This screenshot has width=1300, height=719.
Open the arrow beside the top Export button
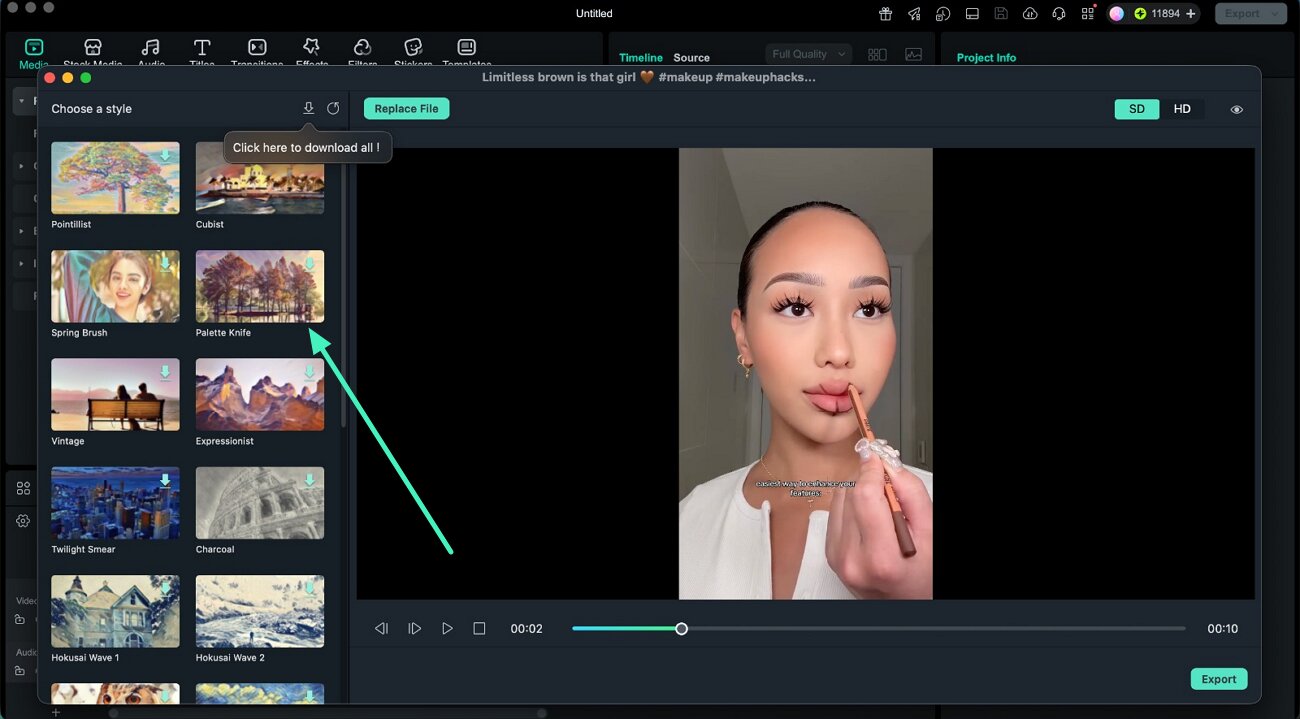(x=1275, y=14)
